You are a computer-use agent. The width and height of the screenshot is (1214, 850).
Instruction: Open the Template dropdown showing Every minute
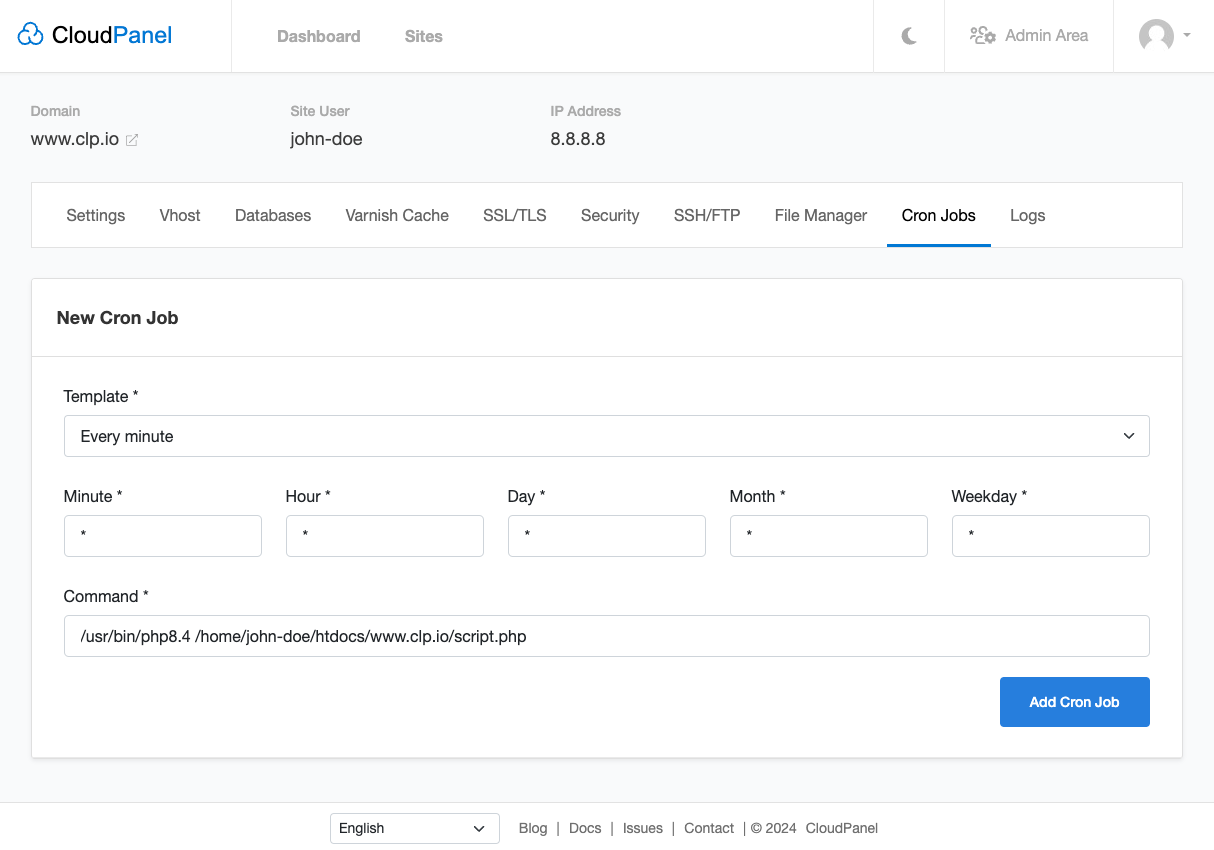606,436
